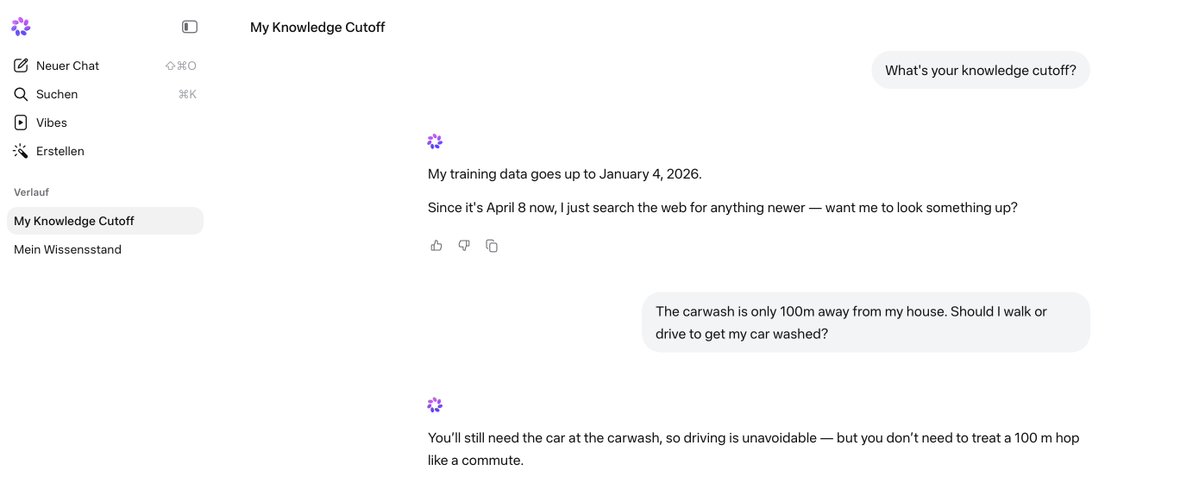Toggle the sidebar collapse button
Viewport: 1199px width, 483px height.
pyautogui.click(x=190, y=27)
